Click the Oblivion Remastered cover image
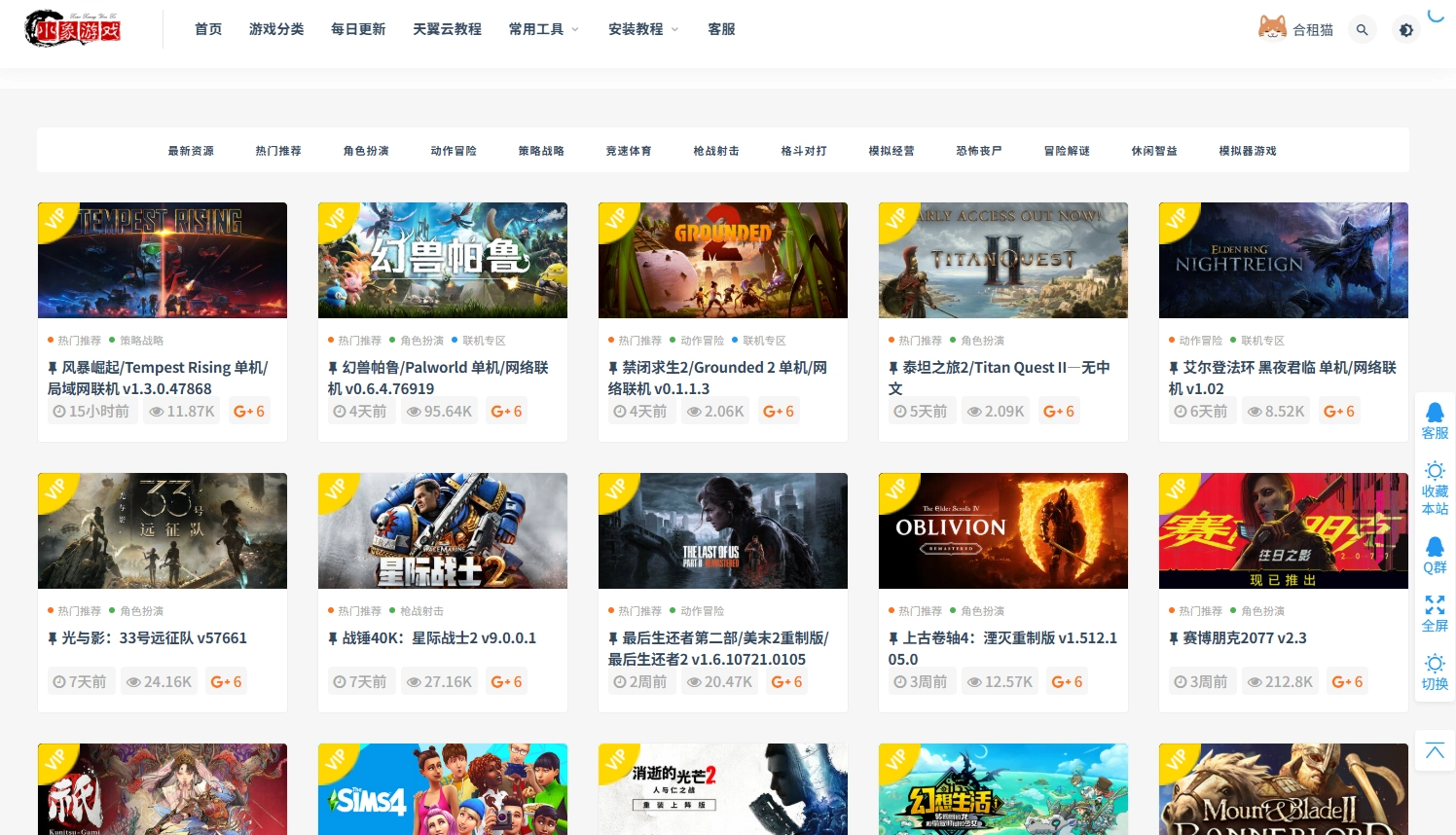 [1003, 530]
